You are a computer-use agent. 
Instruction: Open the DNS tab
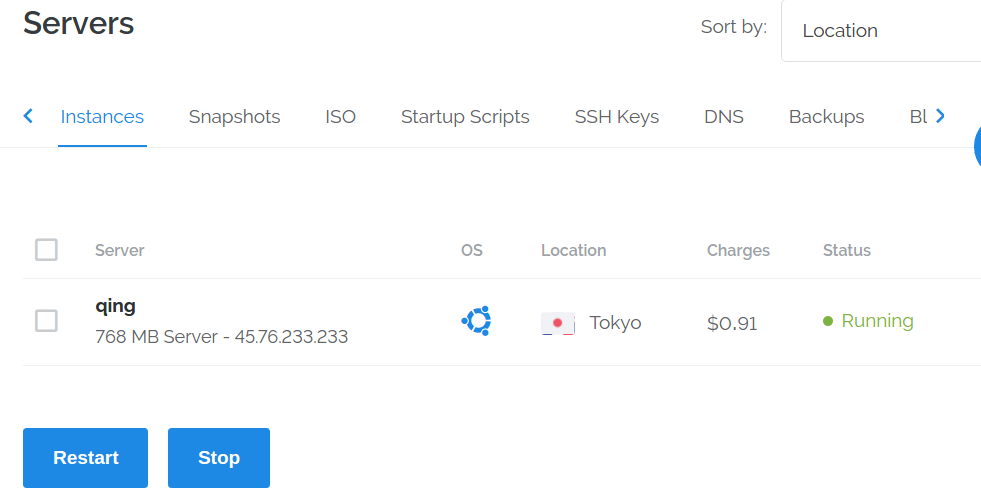[724, 117]
